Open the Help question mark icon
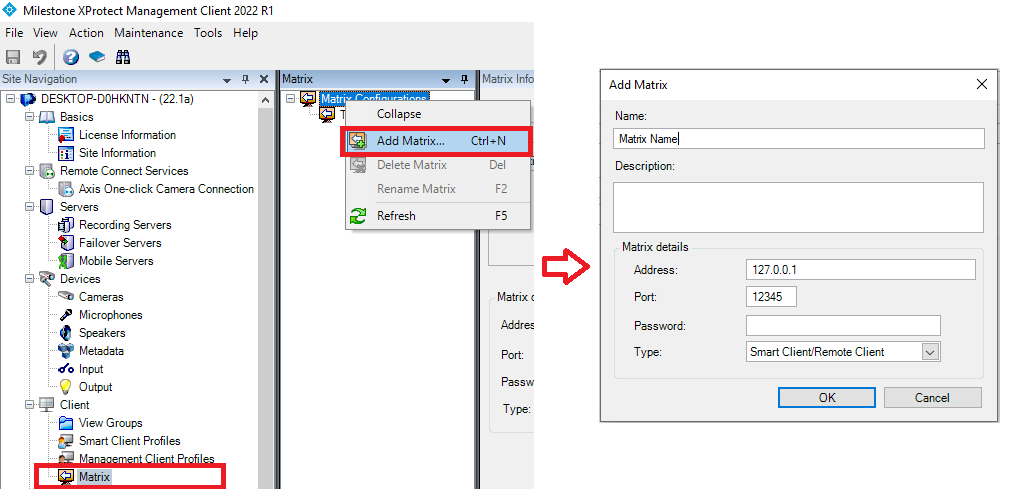This screenshot has height=489, width=1022. click(x=71, y=57)
